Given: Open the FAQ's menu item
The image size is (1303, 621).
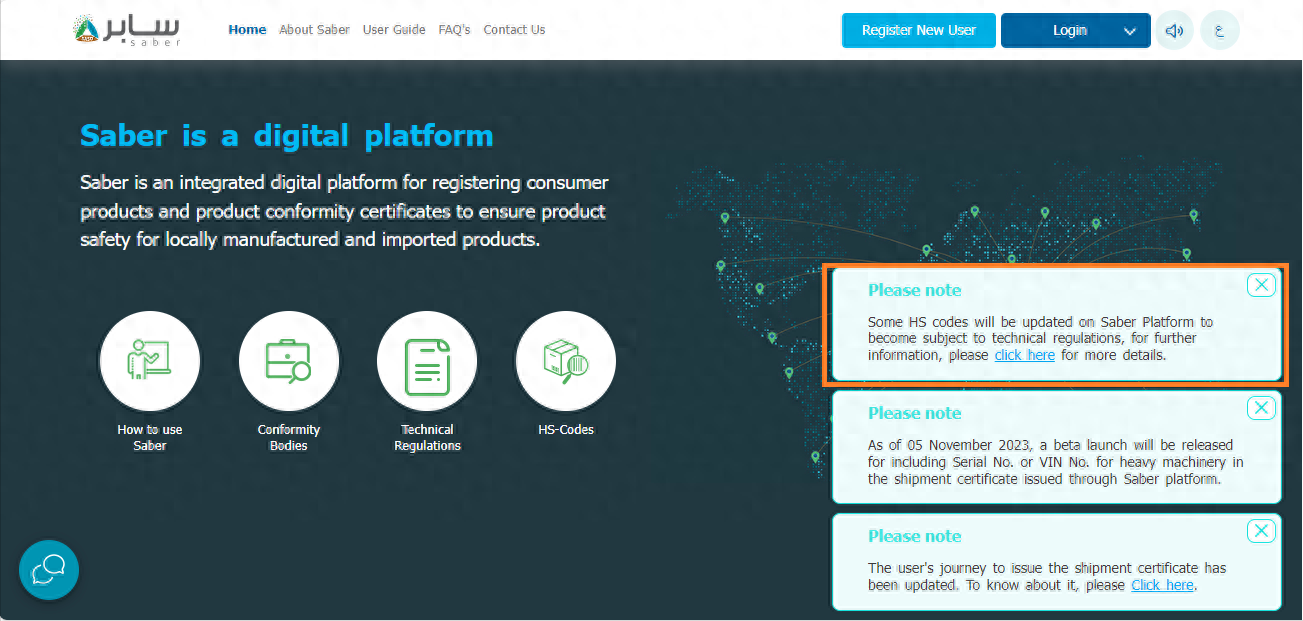Looking at the screenshot, I should pos(454,30).
